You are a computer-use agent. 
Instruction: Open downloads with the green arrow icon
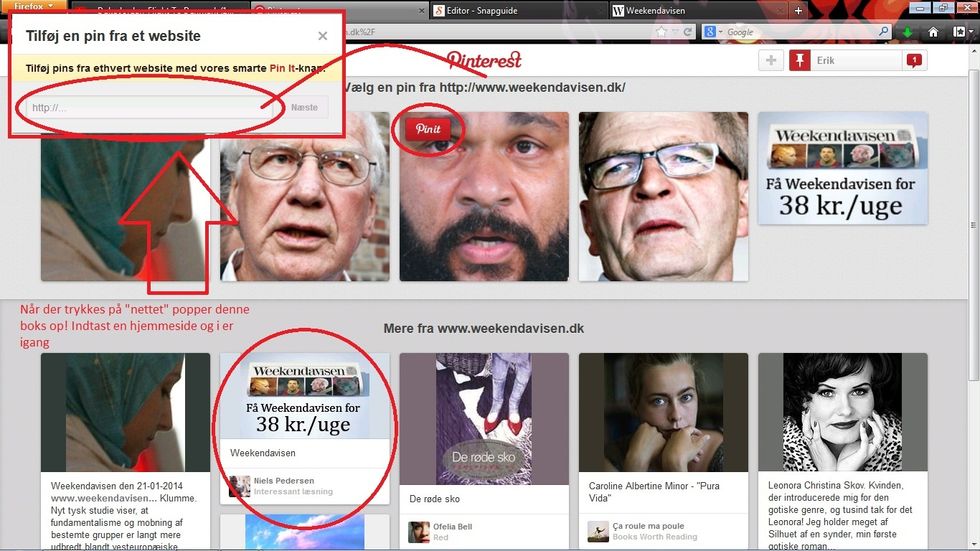coord(908,32)
